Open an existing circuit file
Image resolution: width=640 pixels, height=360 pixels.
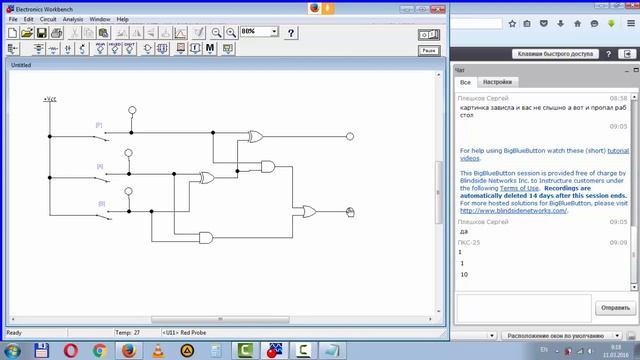(27, 33)
